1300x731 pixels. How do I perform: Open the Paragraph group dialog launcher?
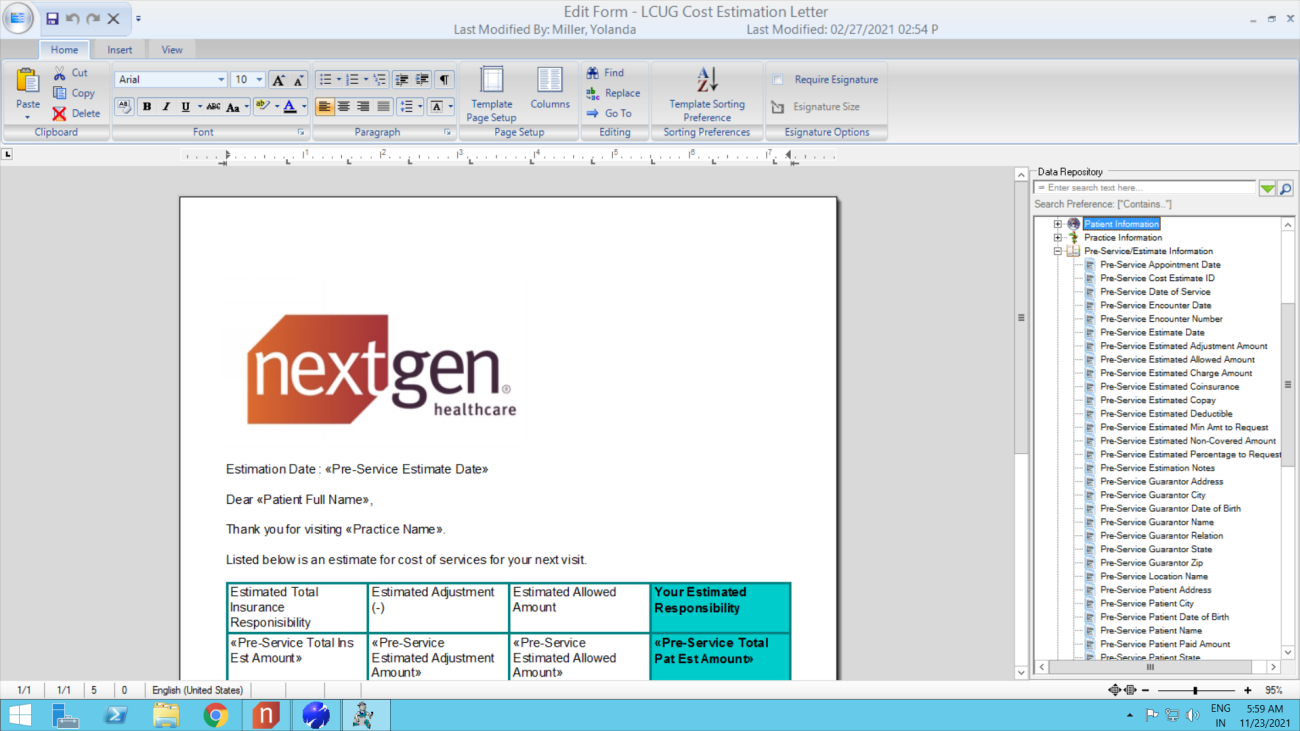point(448,132)
